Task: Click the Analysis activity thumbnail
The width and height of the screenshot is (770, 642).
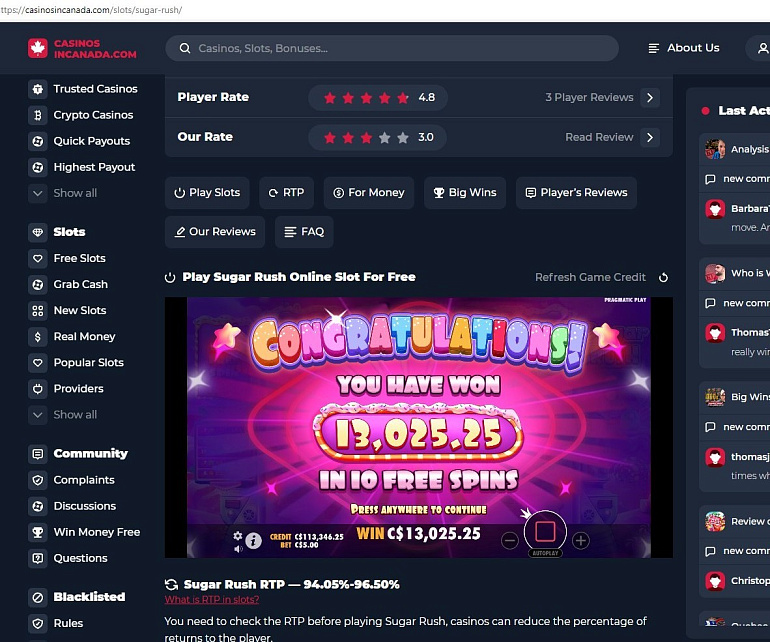Action: (715, 149)
